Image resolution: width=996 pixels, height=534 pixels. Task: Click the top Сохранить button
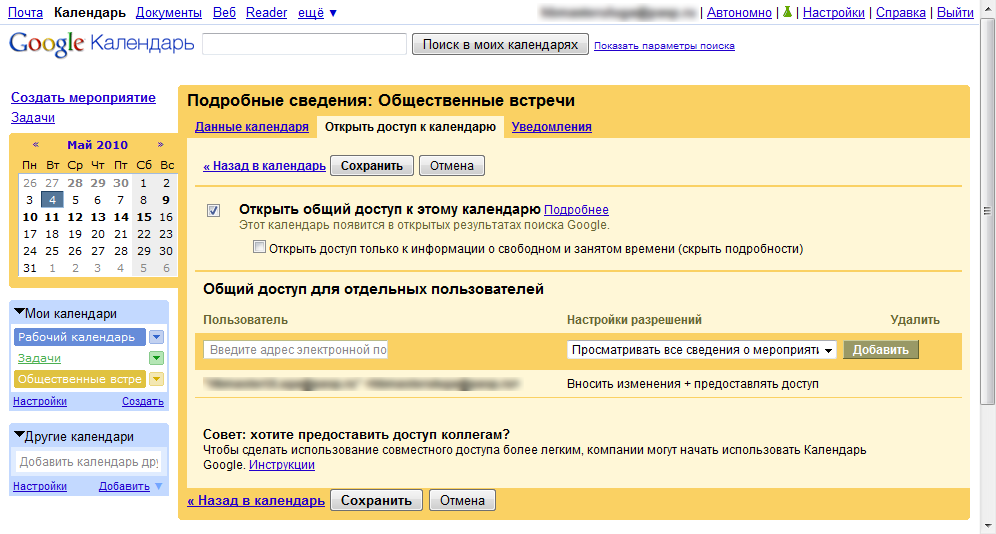(371, 166)
